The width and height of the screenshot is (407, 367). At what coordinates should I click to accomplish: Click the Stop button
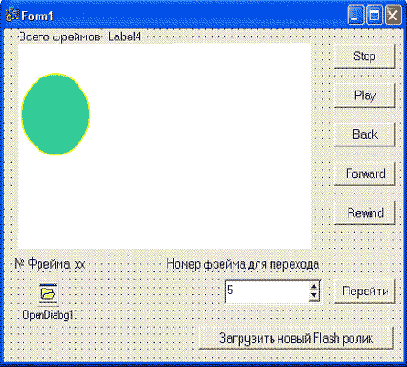coord(364,56)
